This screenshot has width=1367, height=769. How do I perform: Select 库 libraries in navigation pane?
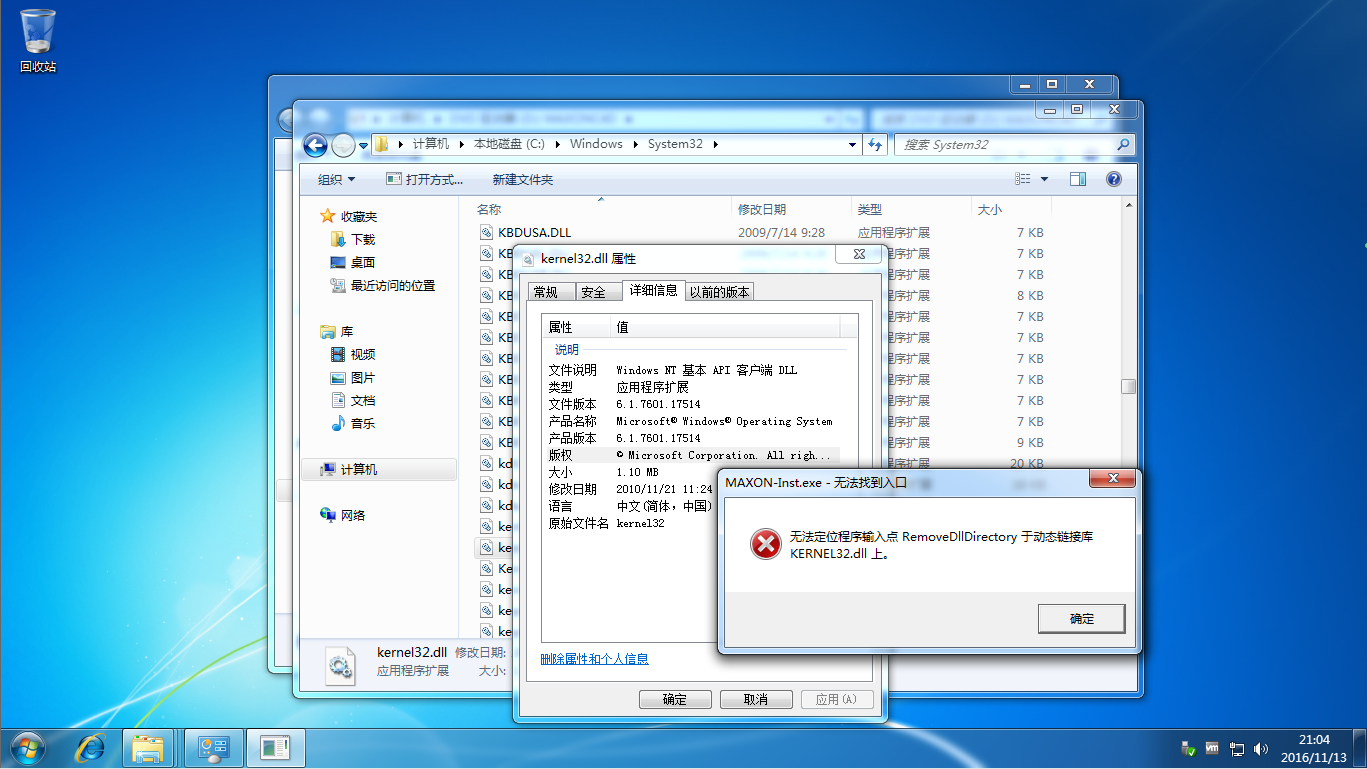pos(336,331)
